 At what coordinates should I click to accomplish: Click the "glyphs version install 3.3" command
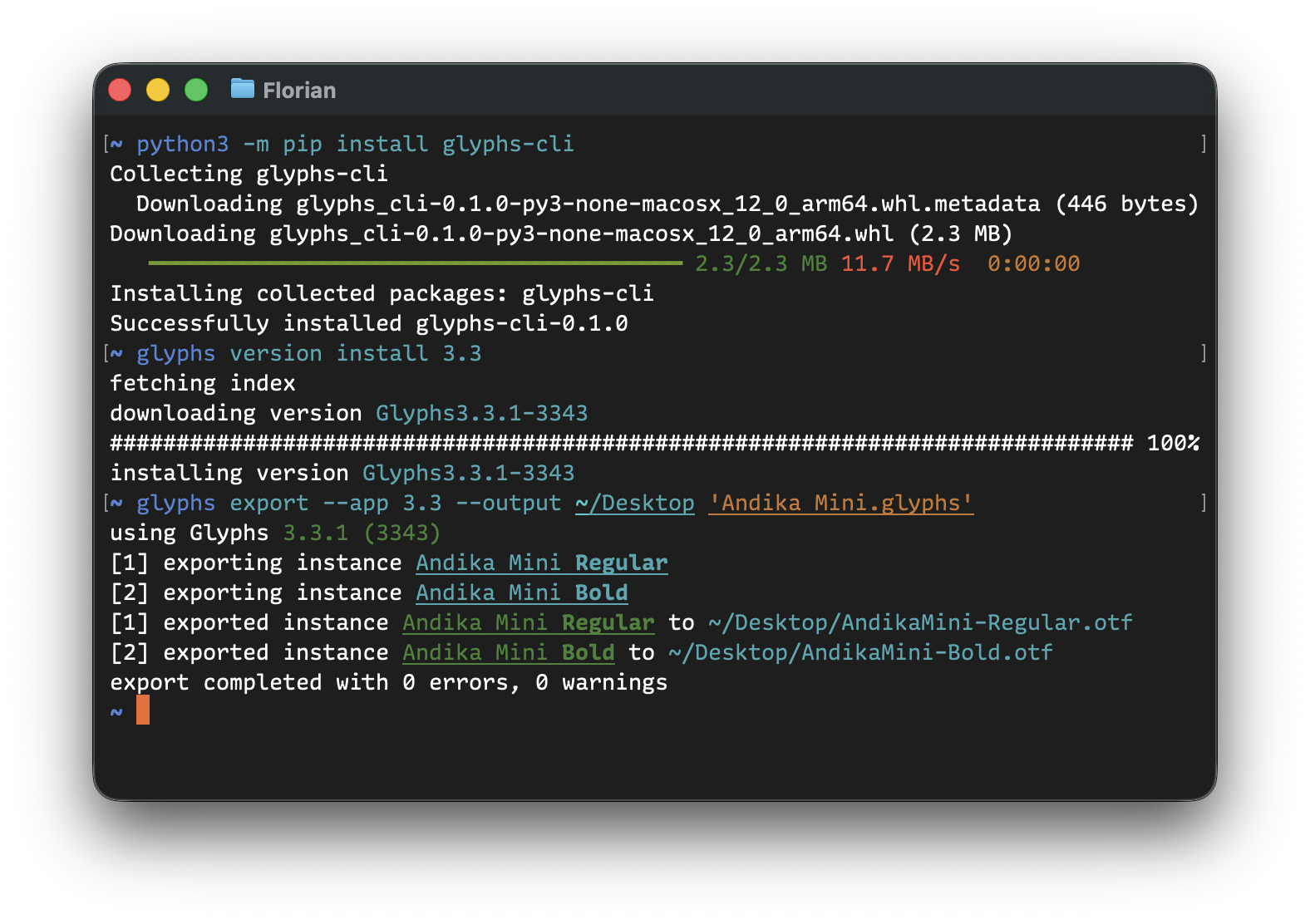pos(308,353)
